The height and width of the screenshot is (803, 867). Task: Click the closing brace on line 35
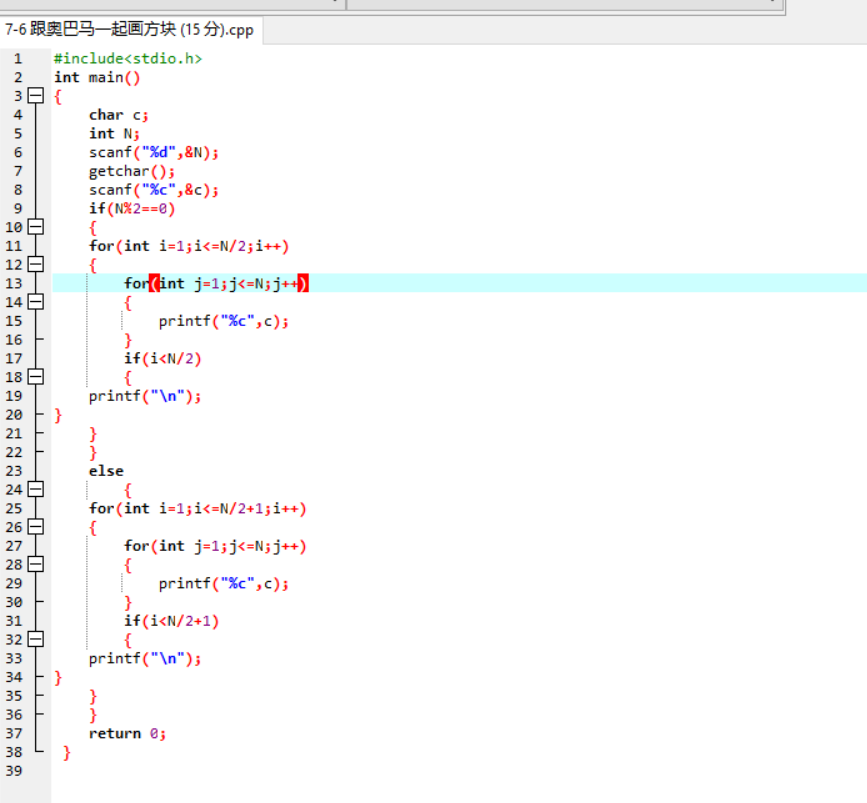point(93,697)
